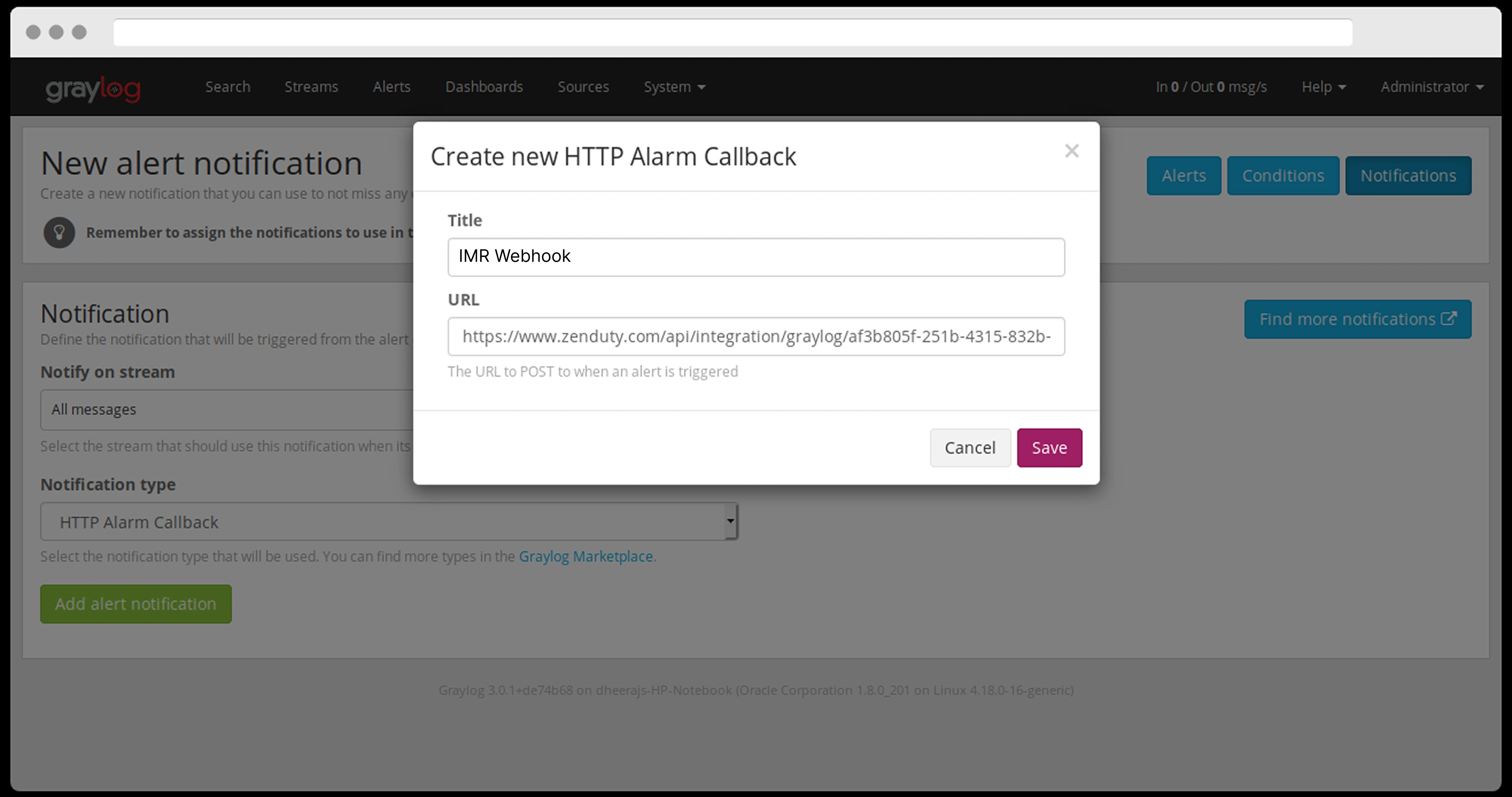Click into the URL input field
Screen dimensions: 1512x797
(755, 336)
